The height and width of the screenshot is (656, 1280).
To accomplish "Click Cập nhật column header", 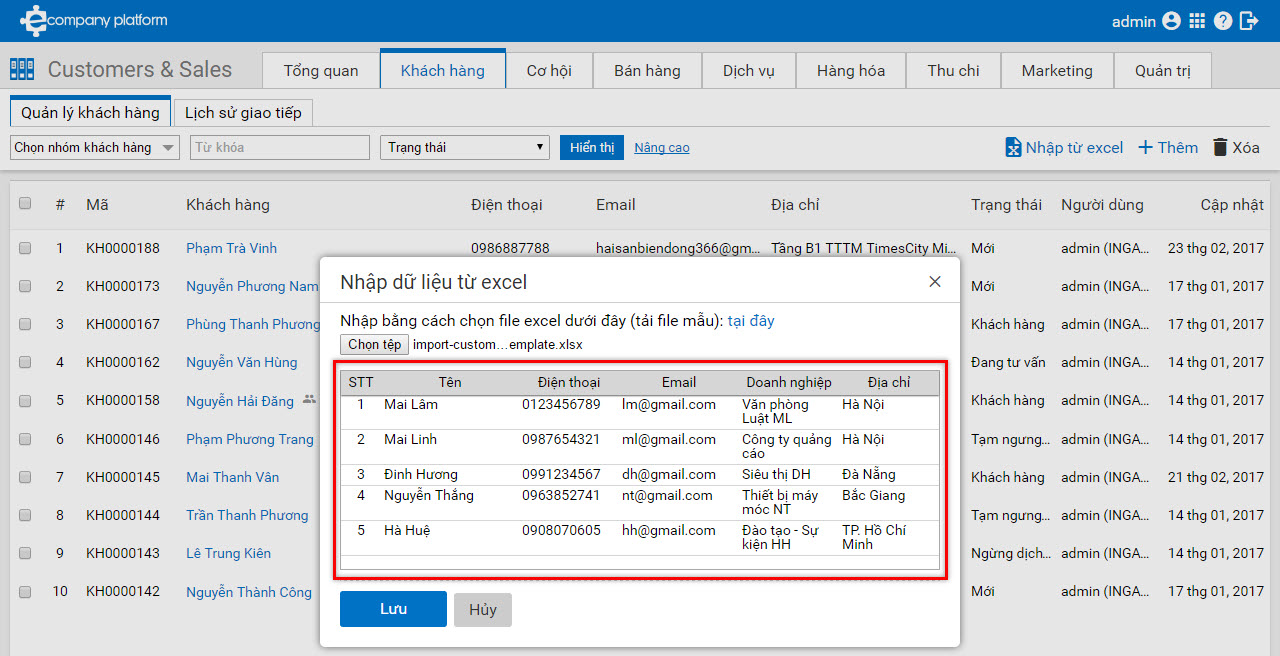I will 1232,204.
